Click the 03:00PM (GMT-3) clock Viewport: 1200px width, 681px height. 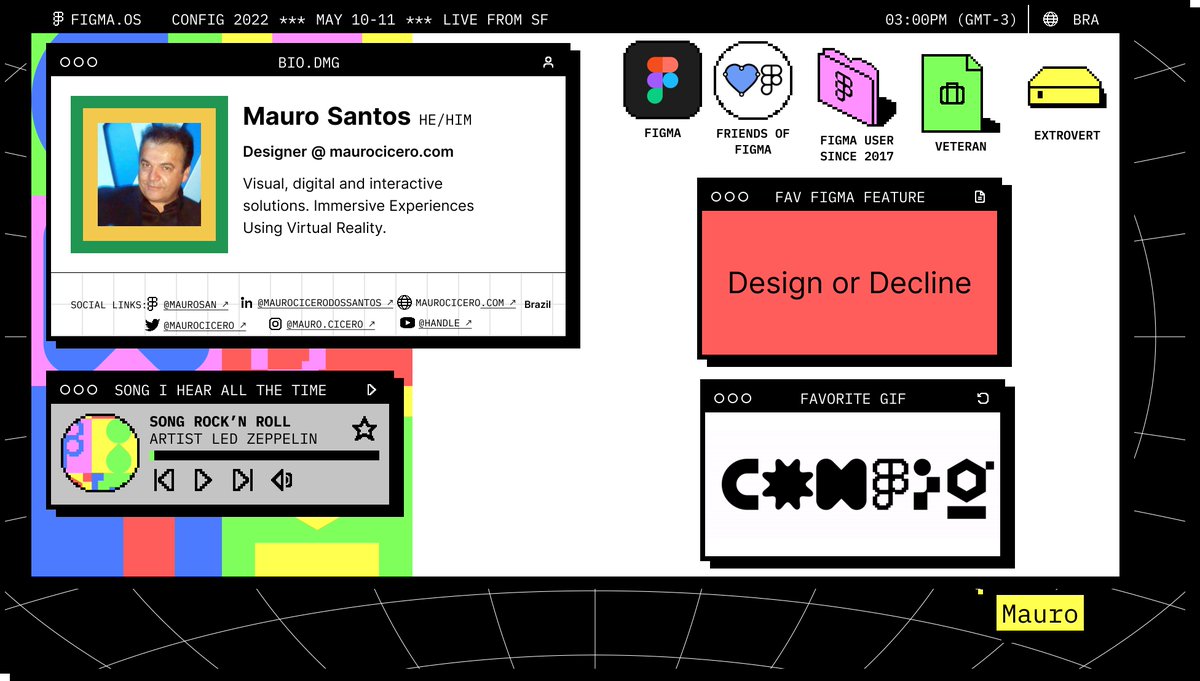(x=951, y=19)
